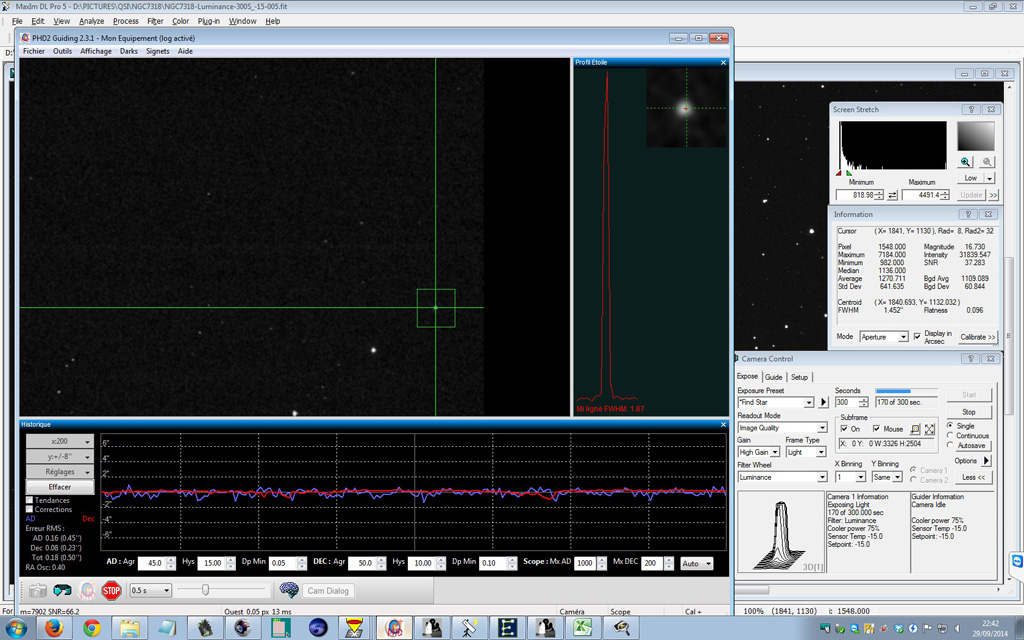Image resolution: width=1024 pixels, height=640 pixels.
Task: Click the zoom magnifier in Screen Stretch
Action: click(964, 161)
